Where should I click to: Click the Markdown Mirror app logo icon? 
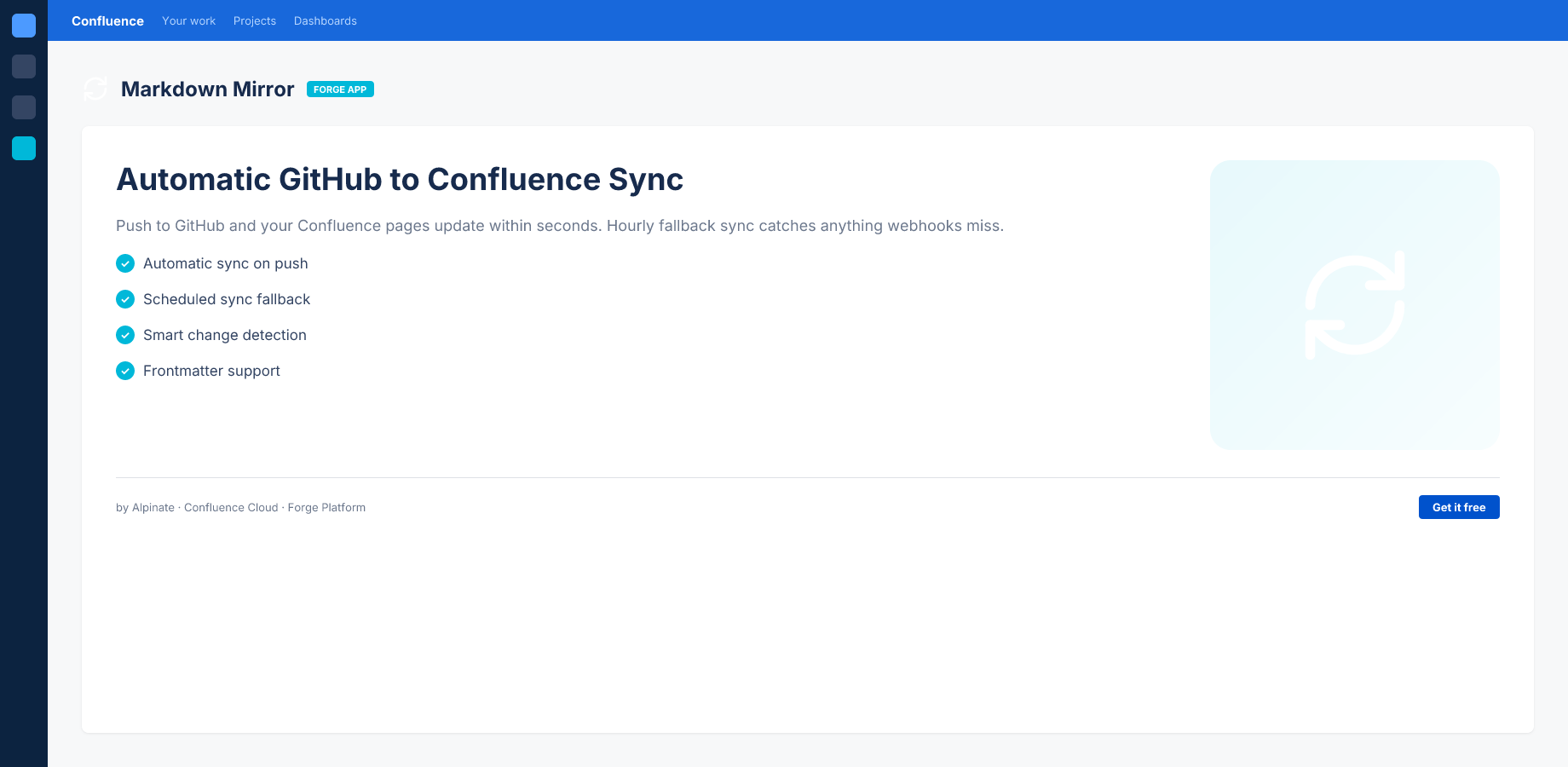click(x=94, y=89)
